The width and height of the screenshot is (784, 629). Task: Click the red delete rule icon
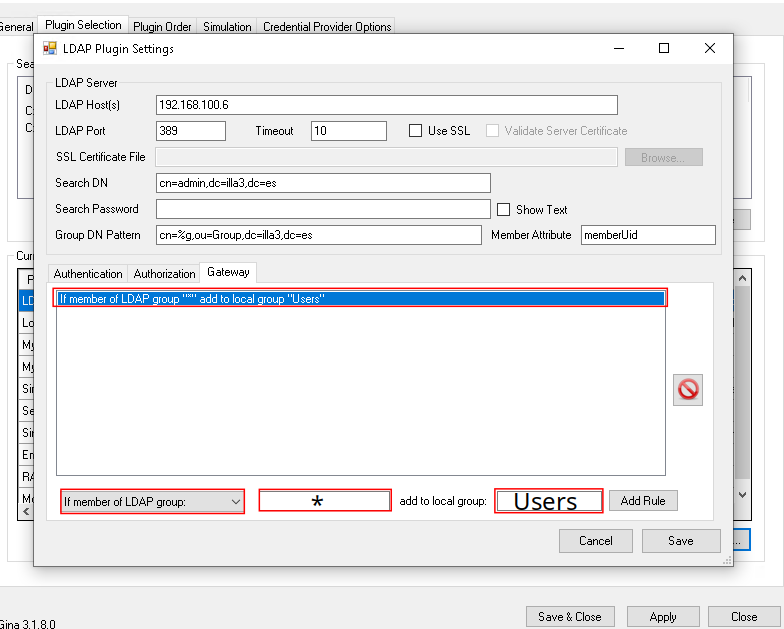pyautogui.click(x=688, y=390)
